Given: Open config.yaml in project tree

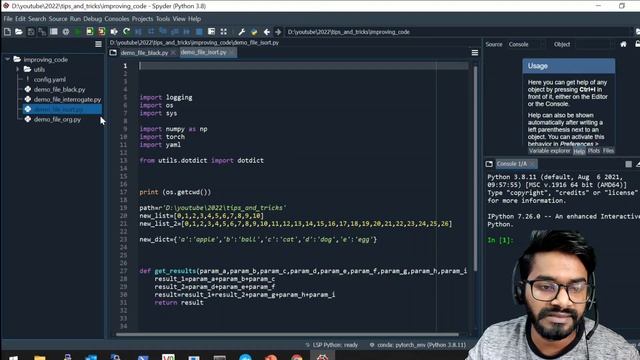Looking at the screenshot, I should (x=50, y=80).
